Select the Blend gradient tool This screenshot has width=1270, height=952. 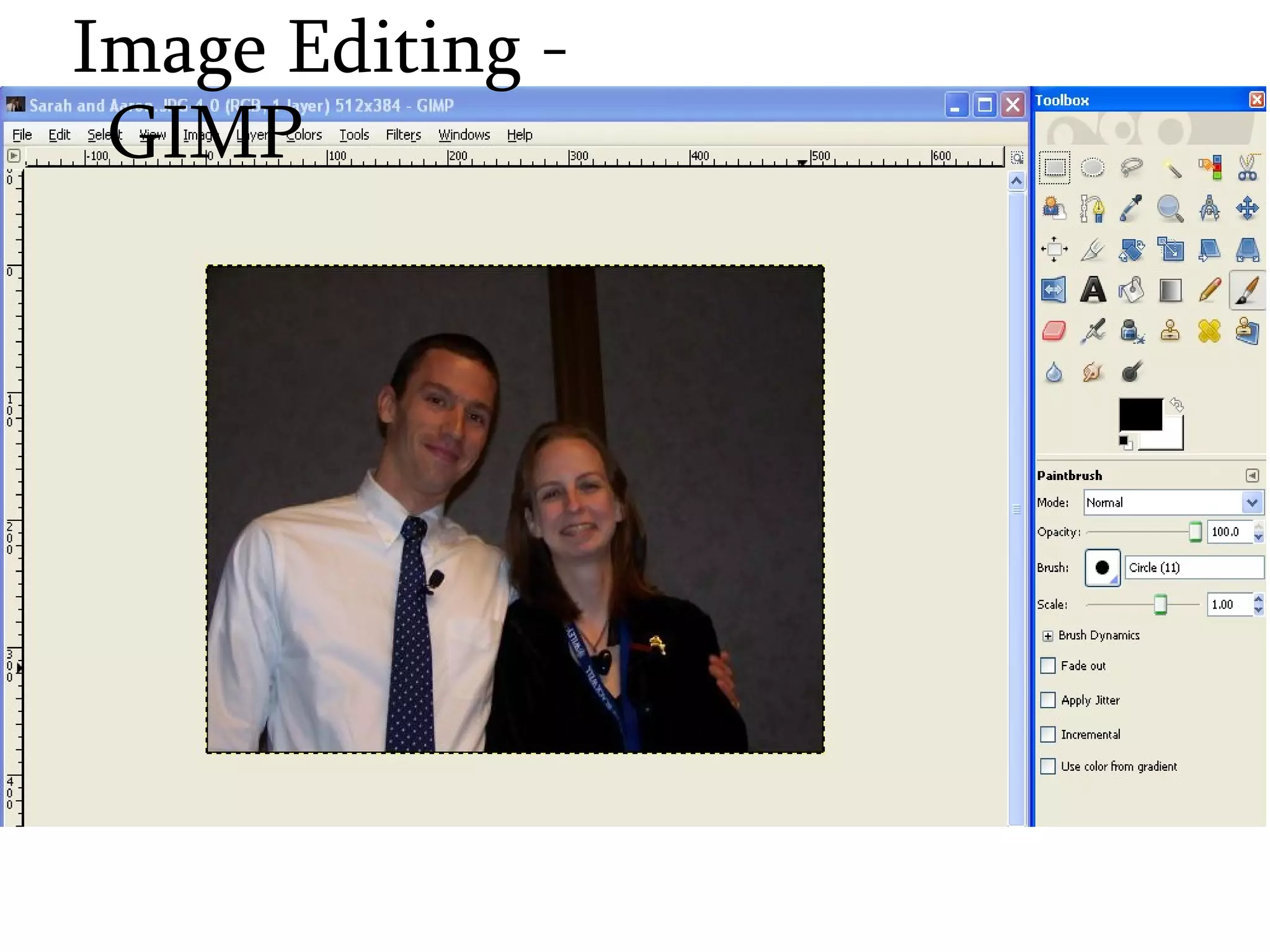pyautogui.click(x=1171, y=290)
